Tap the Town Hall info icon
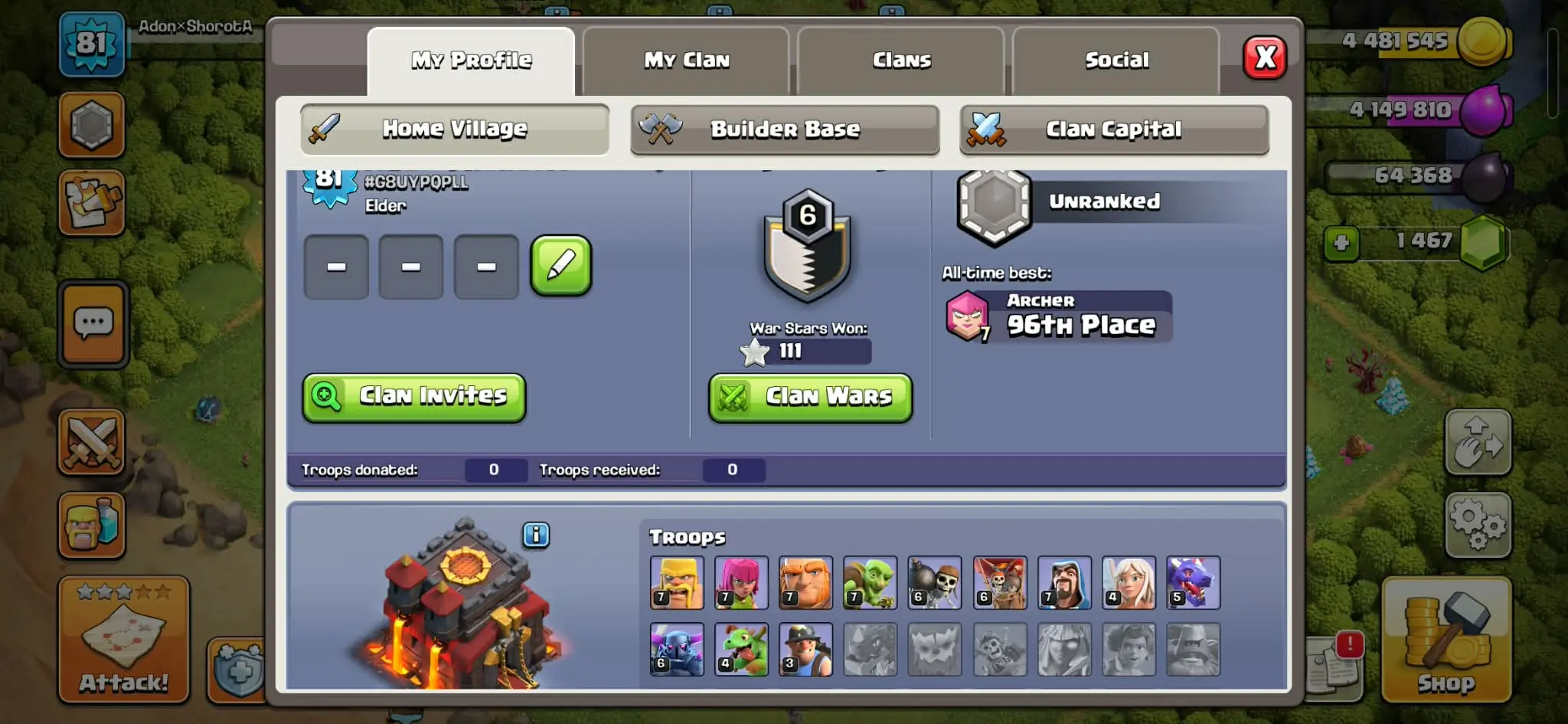This screenshot has height=724, width=1568. 536,535
